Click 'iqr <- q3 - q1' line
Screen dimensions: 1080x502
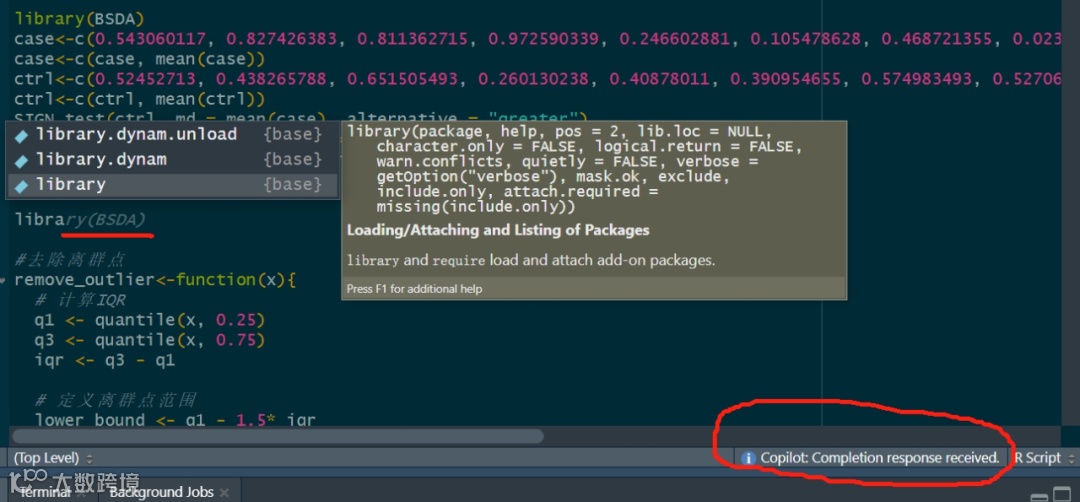(x=105, y=360)
